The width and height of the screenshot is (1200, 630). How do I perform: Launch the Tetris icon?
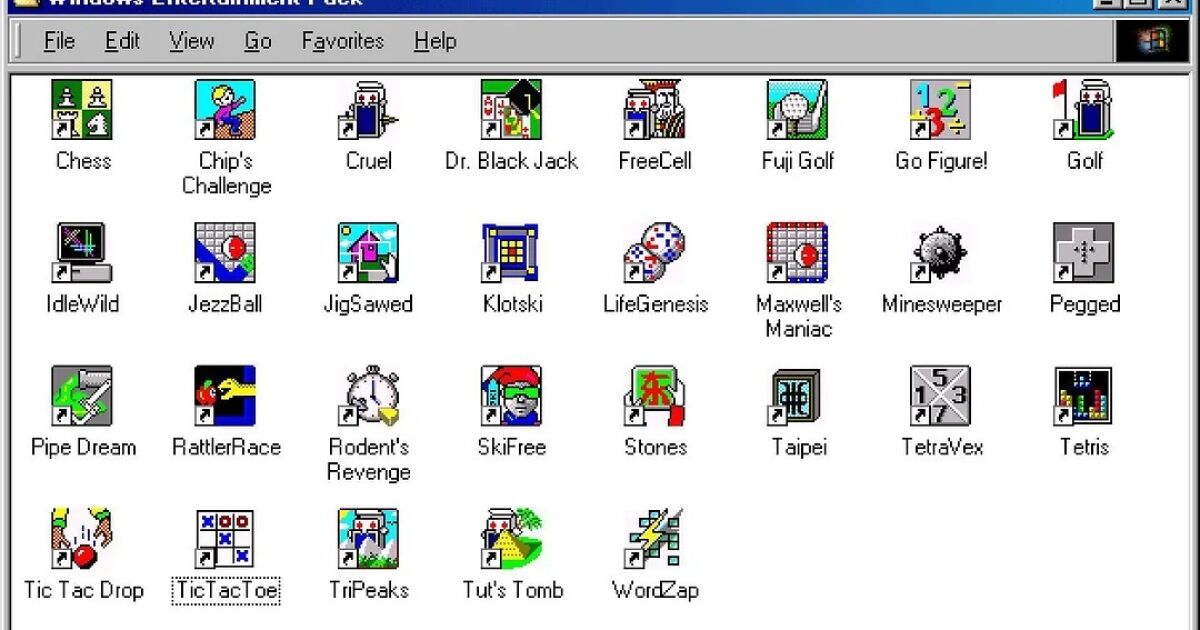1084,396
